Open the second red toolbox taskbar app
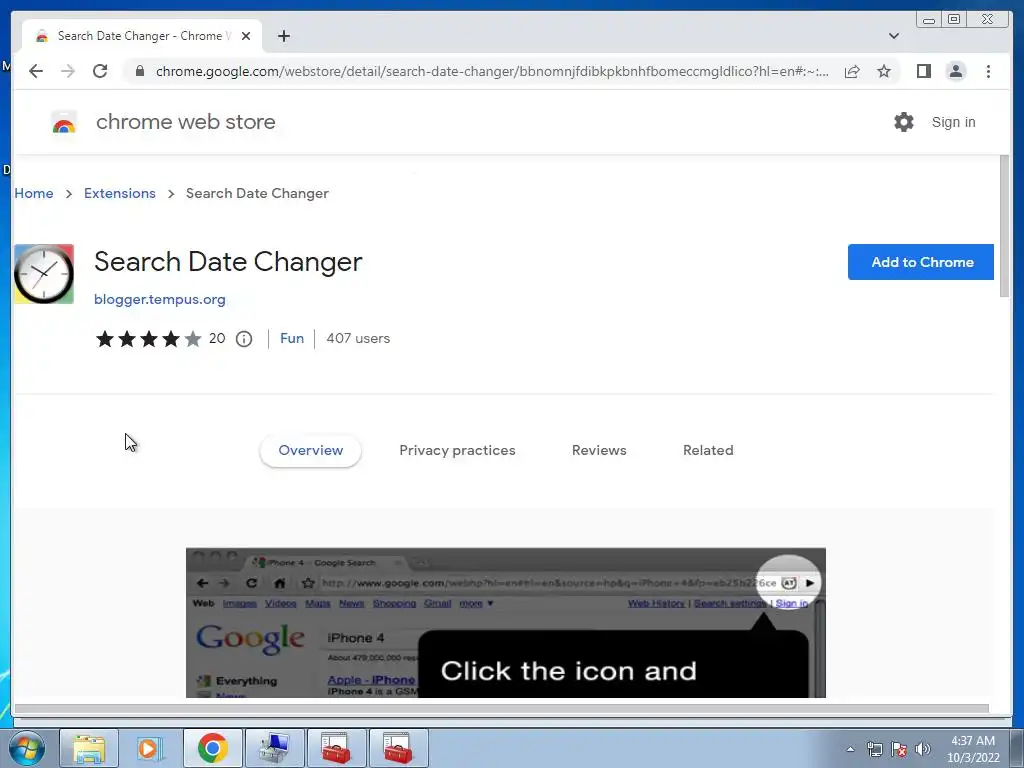This screenshot has height=768, width=1024. [x=398, y=748]
